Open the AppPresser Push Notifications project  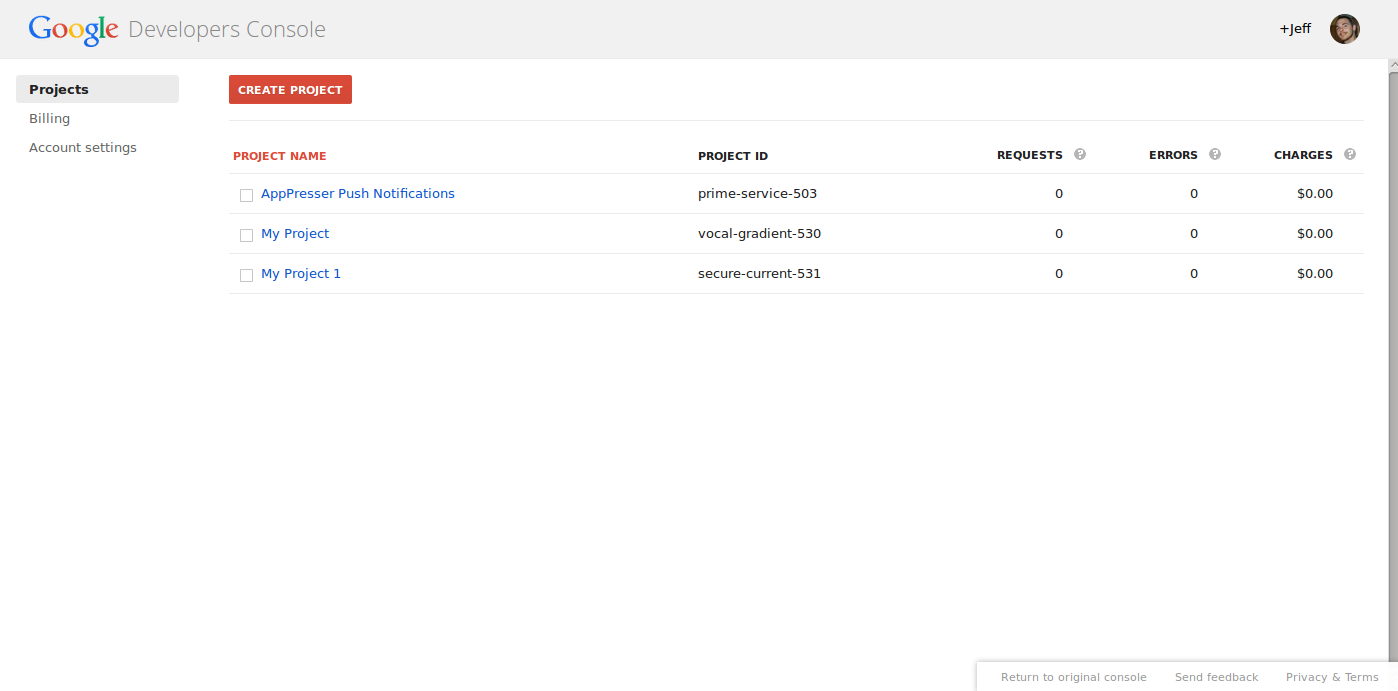(358, 194)
